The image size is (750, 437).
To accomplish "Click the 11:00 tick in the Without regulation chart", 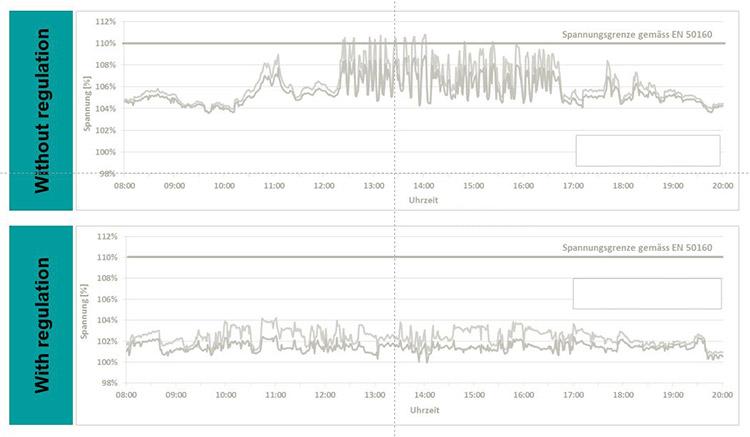I will tap(274, 186).
